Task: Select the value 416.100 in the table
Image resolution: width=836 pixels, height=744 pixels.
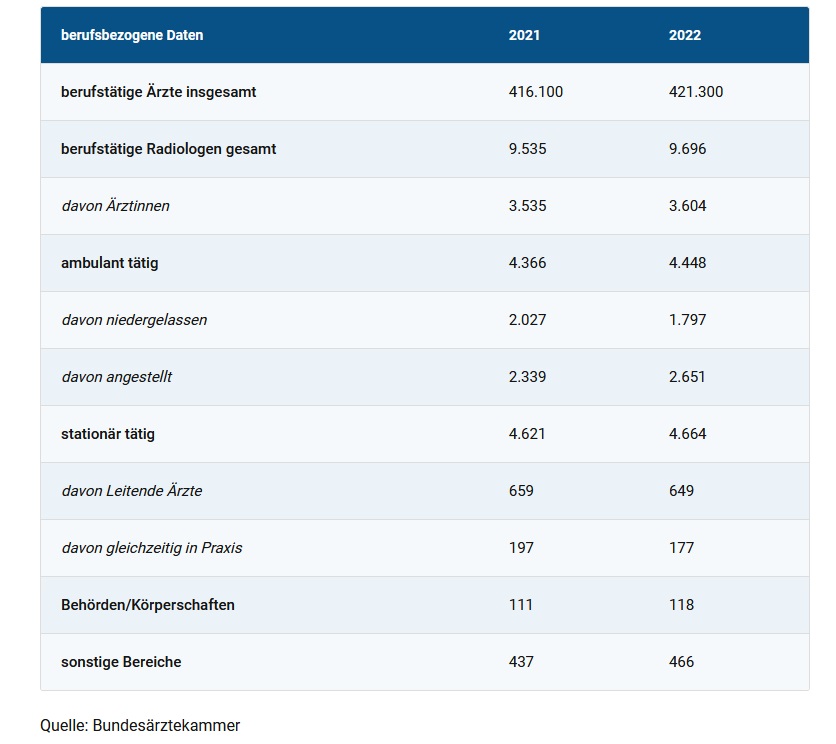Action: 536,92
